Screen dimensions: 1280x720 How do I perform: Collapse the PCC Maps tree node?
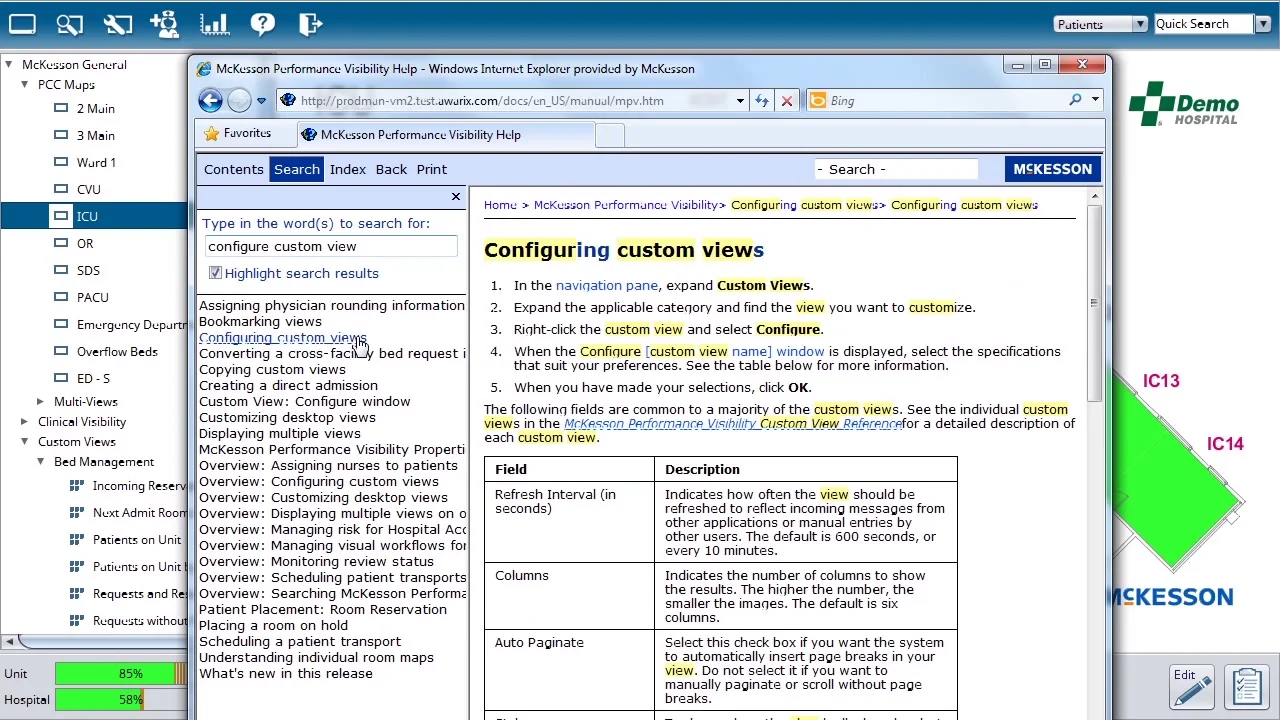tap(25, 85)
